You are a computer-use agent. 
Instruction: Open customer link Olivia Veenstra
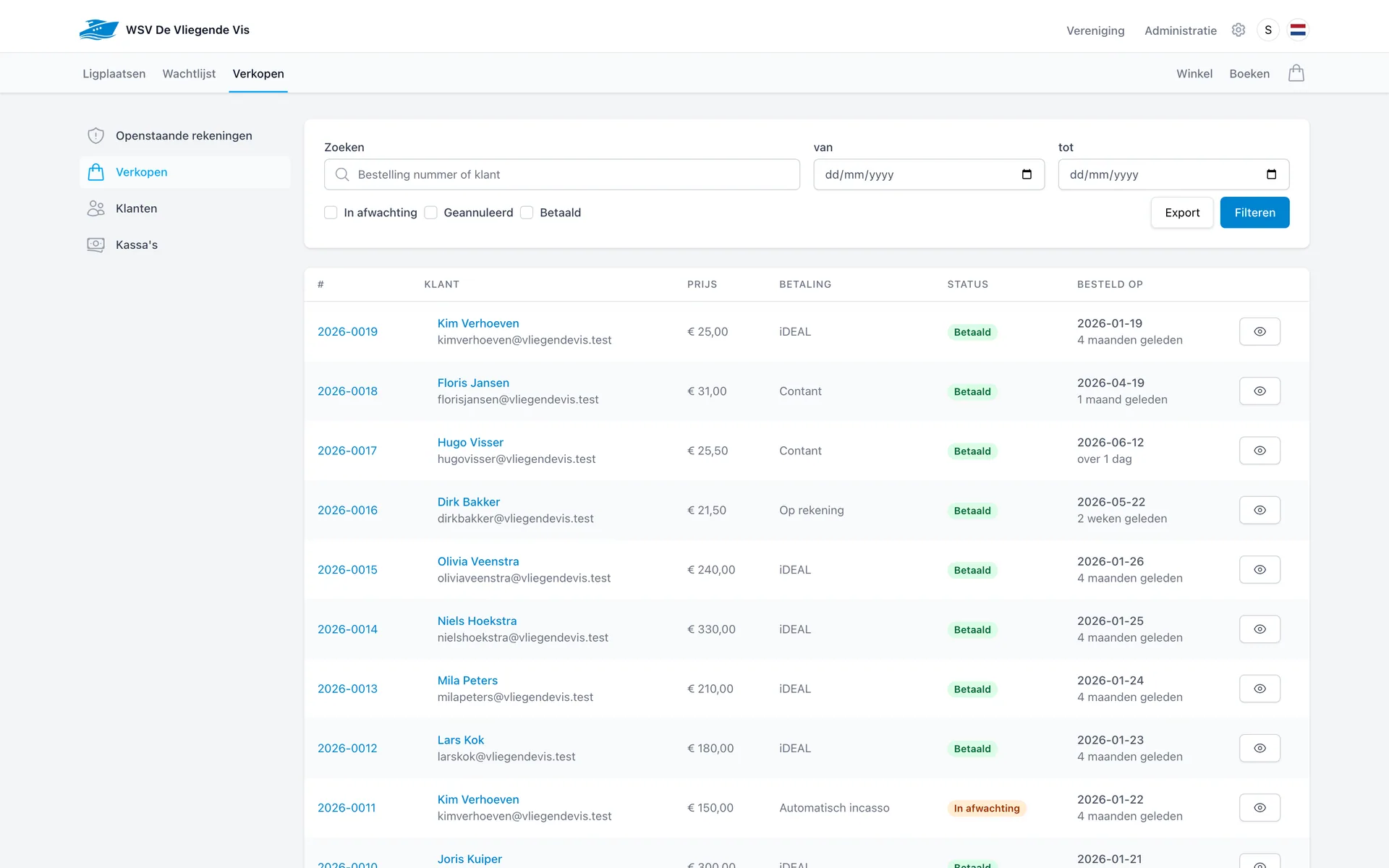(477, 561)
